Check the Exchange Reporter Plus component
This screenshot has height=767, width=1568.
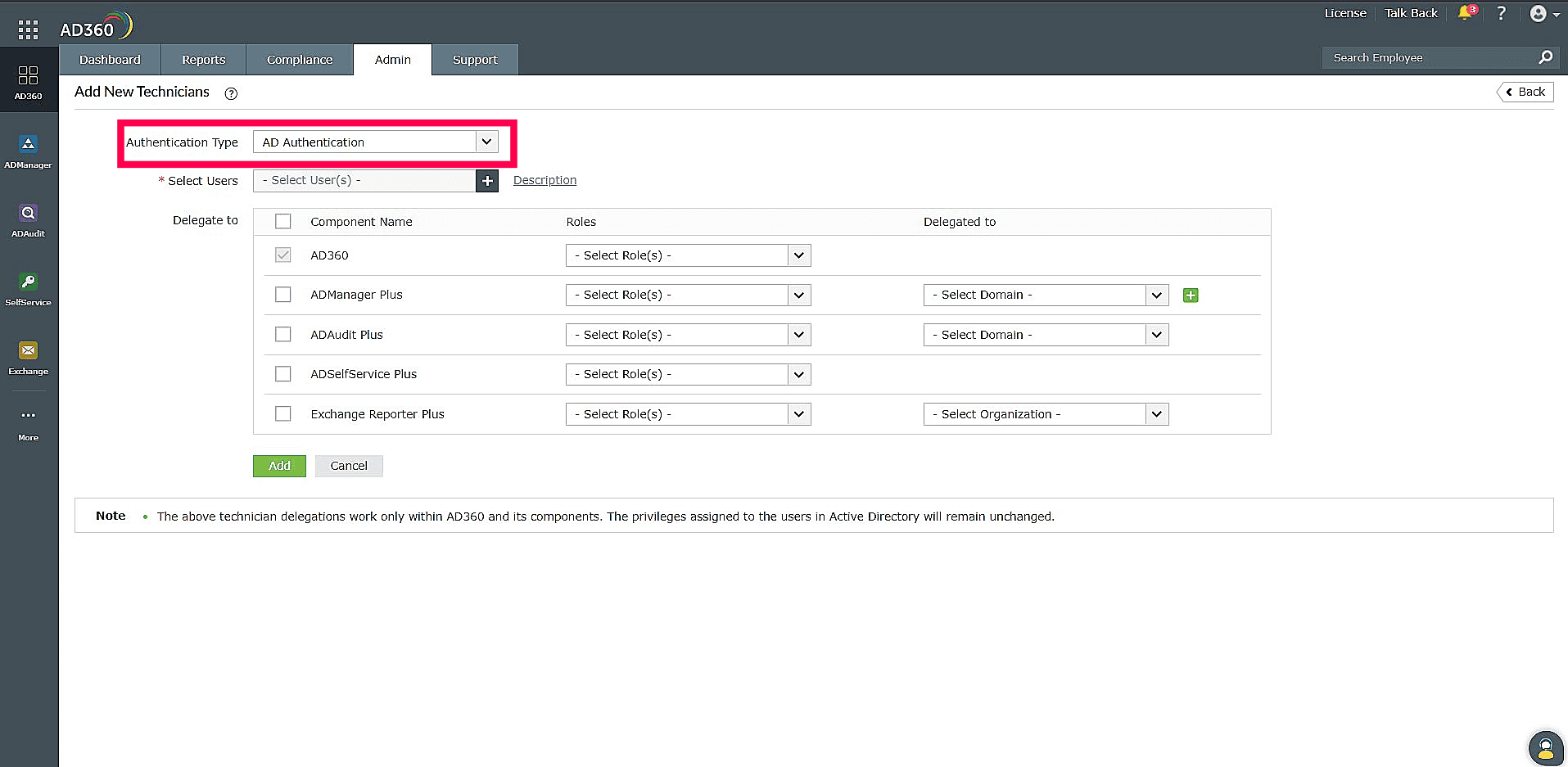282,413
